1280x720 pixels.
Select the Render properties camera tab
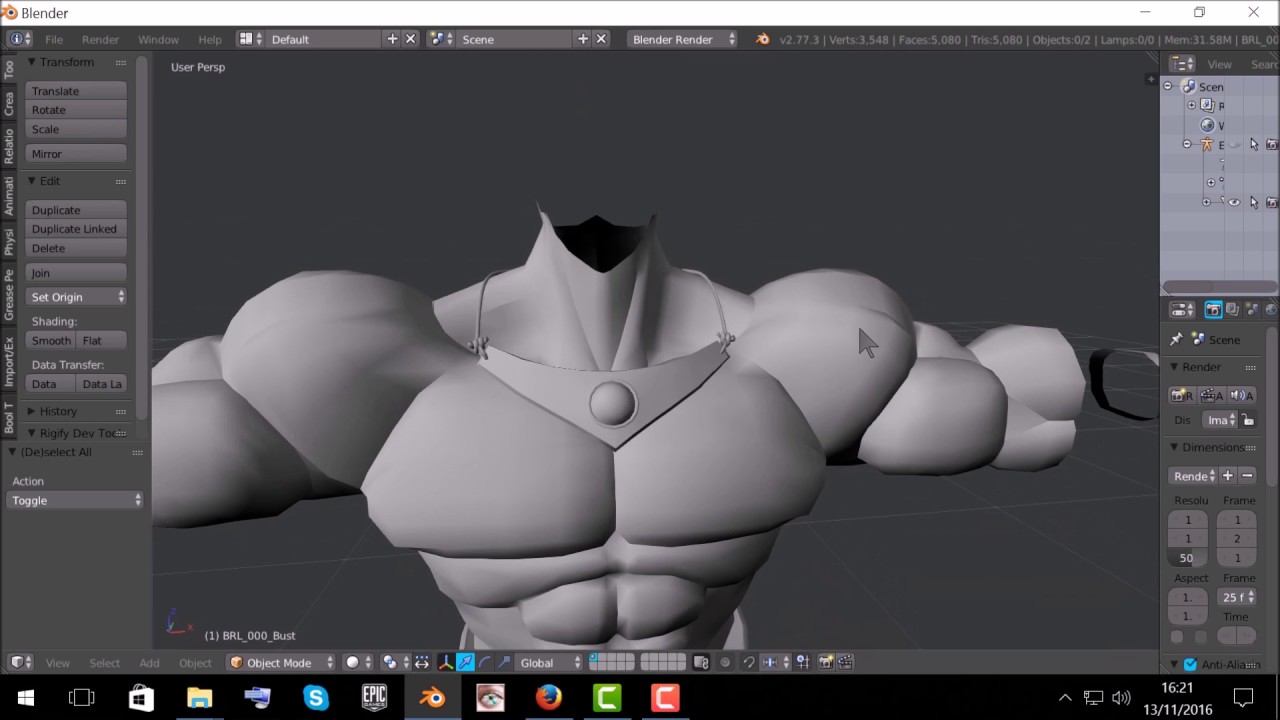[1213, 310]
